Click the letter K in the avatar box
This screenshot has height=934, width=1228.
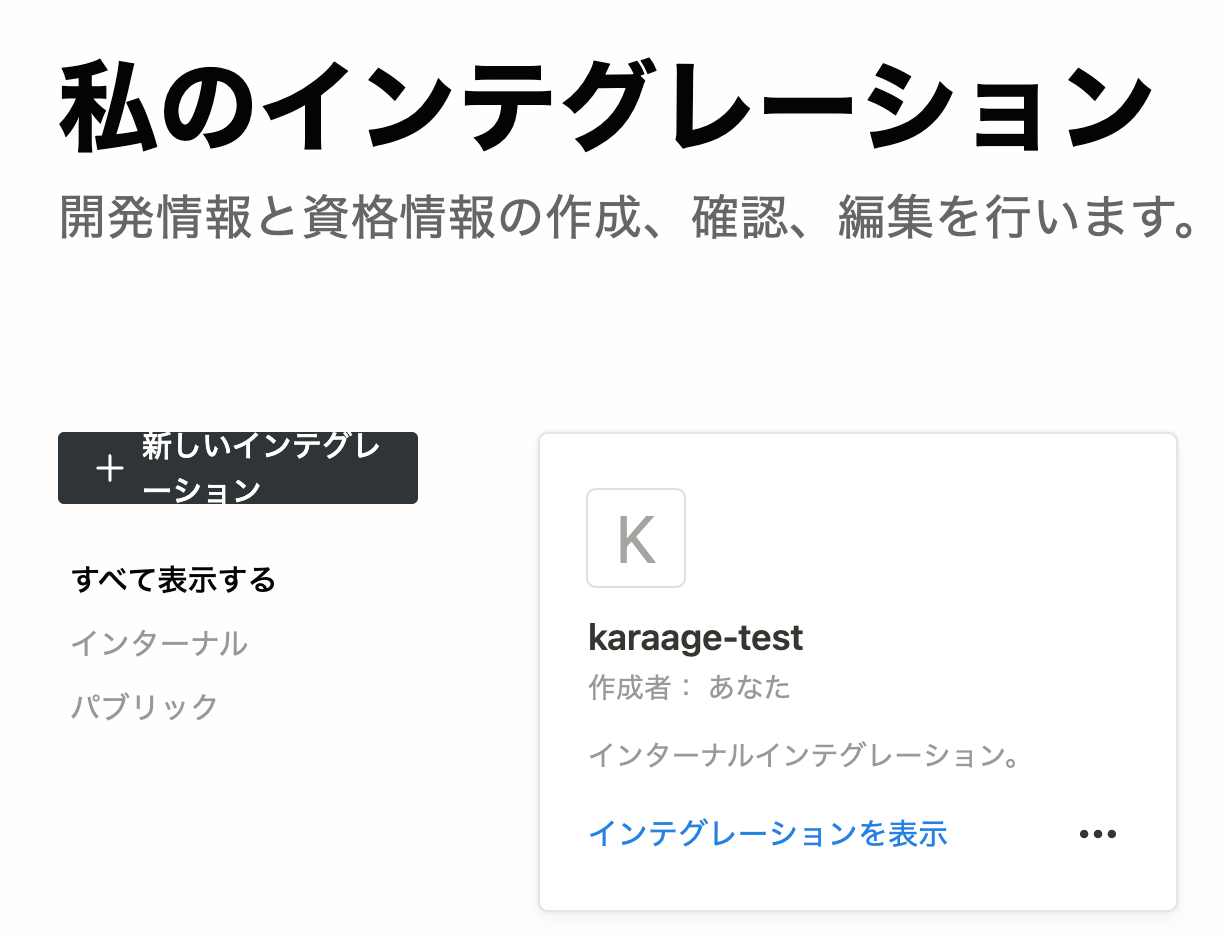click(x=636, y=539)
